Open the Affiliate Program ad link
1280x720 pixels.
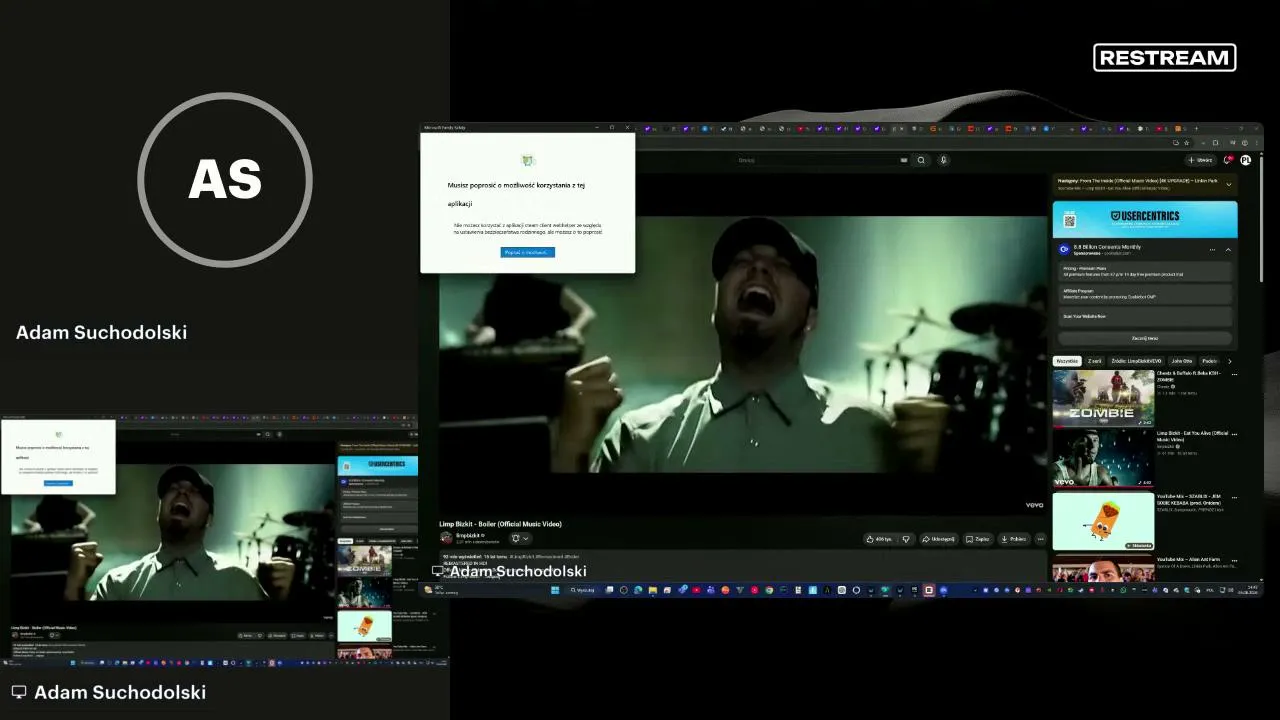pos(1145,294)
